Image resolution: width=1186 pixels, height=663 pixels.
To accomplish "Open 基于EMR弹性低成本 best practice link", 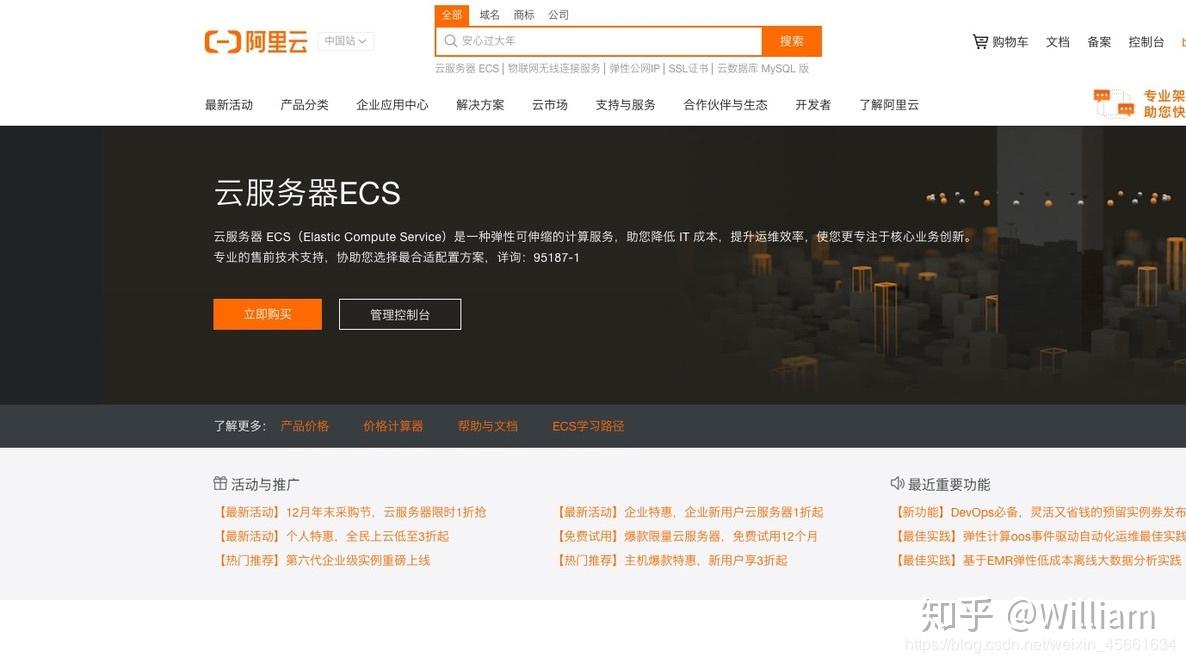I will click(1037, 561).
